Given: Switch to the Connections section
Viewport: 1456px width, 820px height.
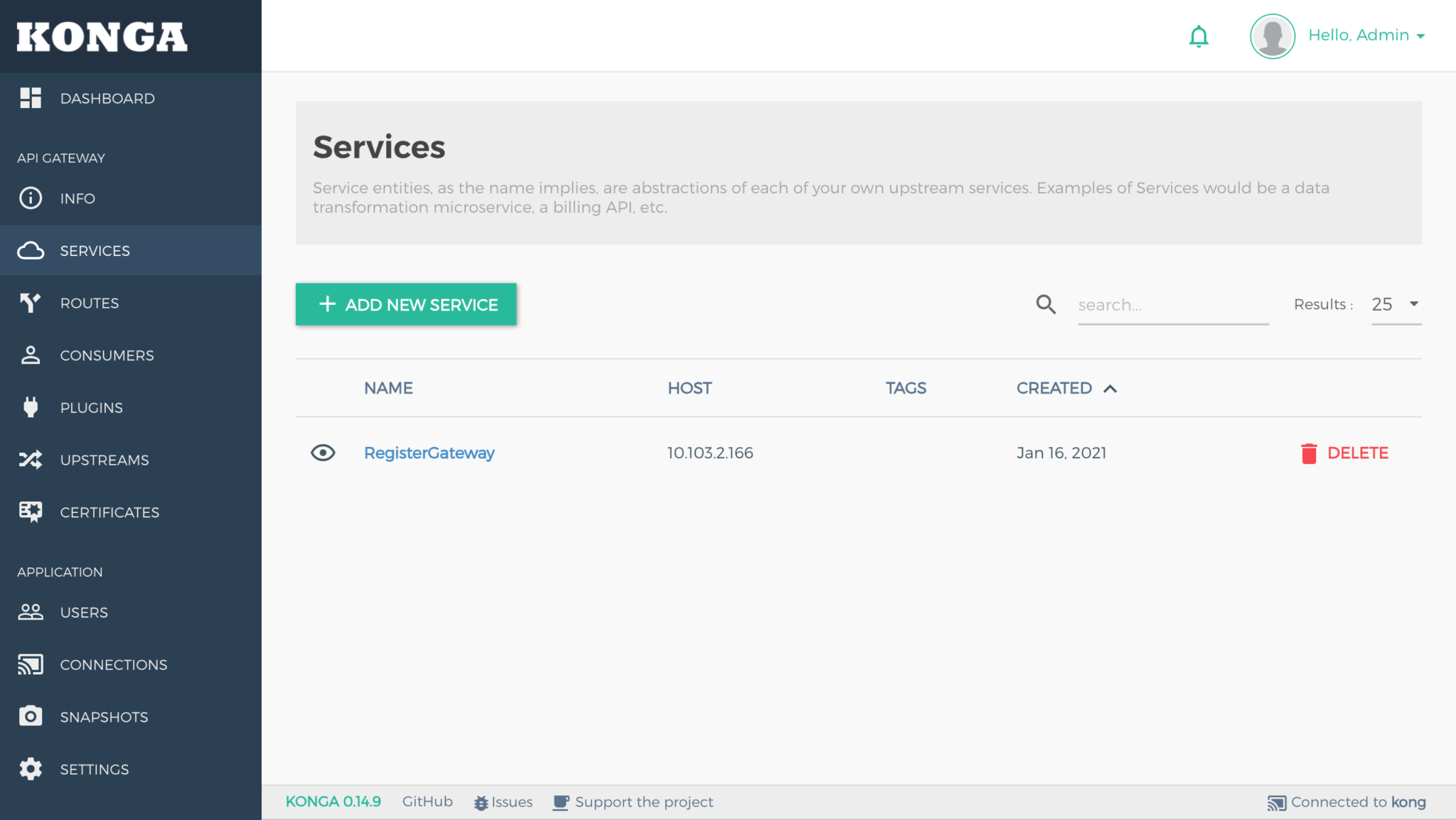Looking at the screenshot, I should [x=113, y=664].
